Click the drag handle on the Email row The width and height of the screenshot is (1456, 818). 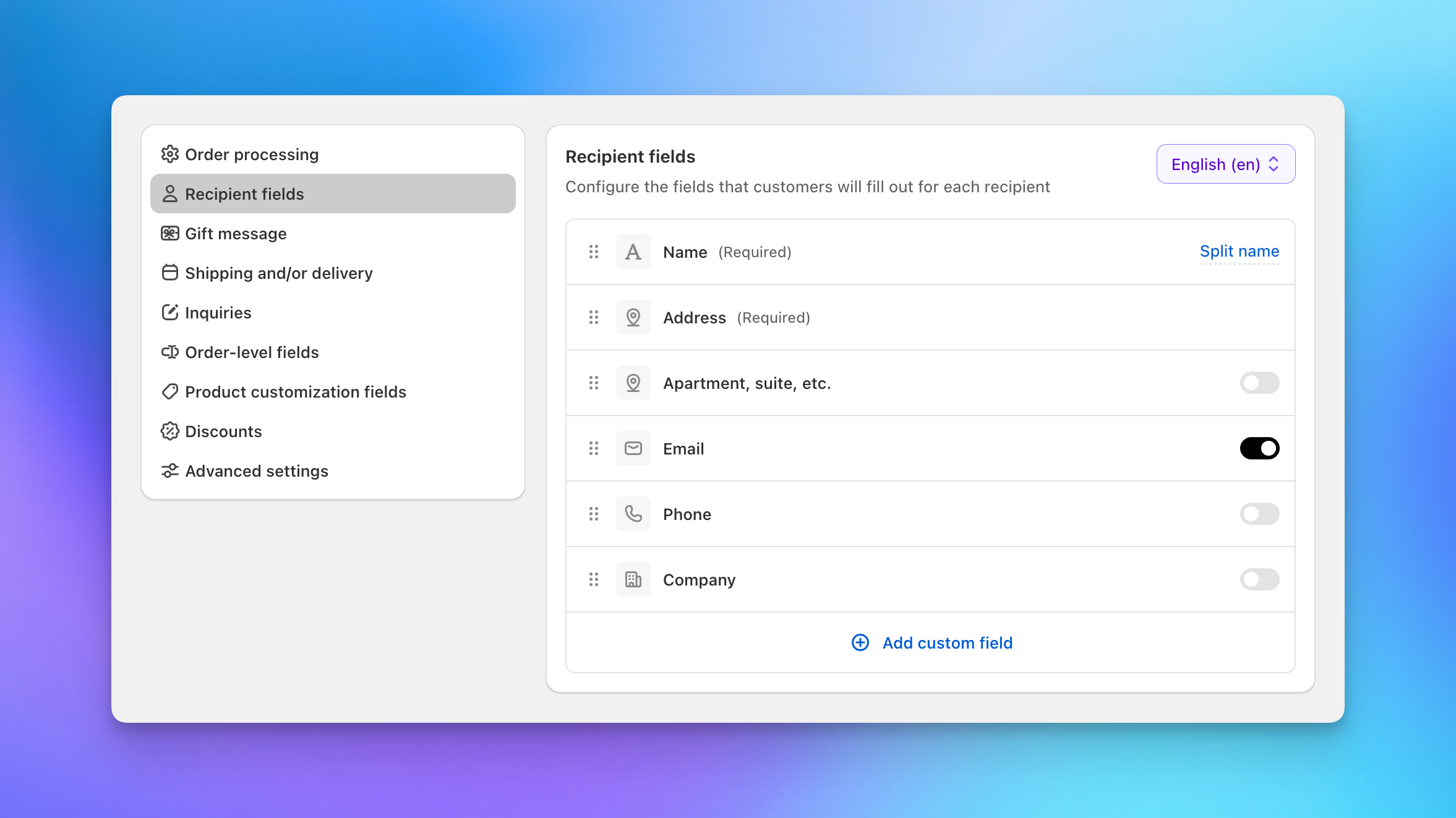594,448
